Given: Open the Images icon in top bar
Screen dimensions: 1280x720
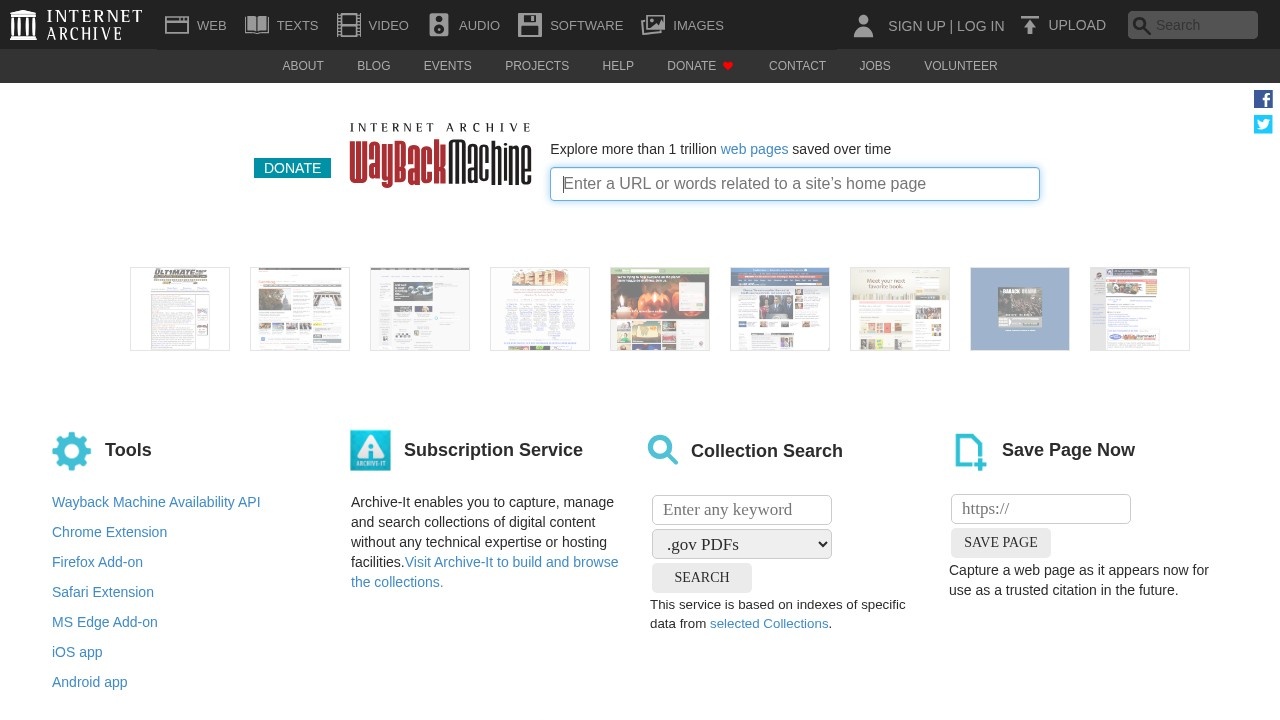Looking at the screenshot, I should pyautogui.click(x=653, y=25).
